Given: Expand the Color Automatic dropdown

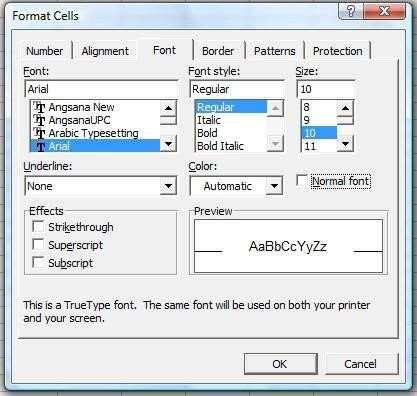Looking at the screenshot, I should click(x=274, y=186).
